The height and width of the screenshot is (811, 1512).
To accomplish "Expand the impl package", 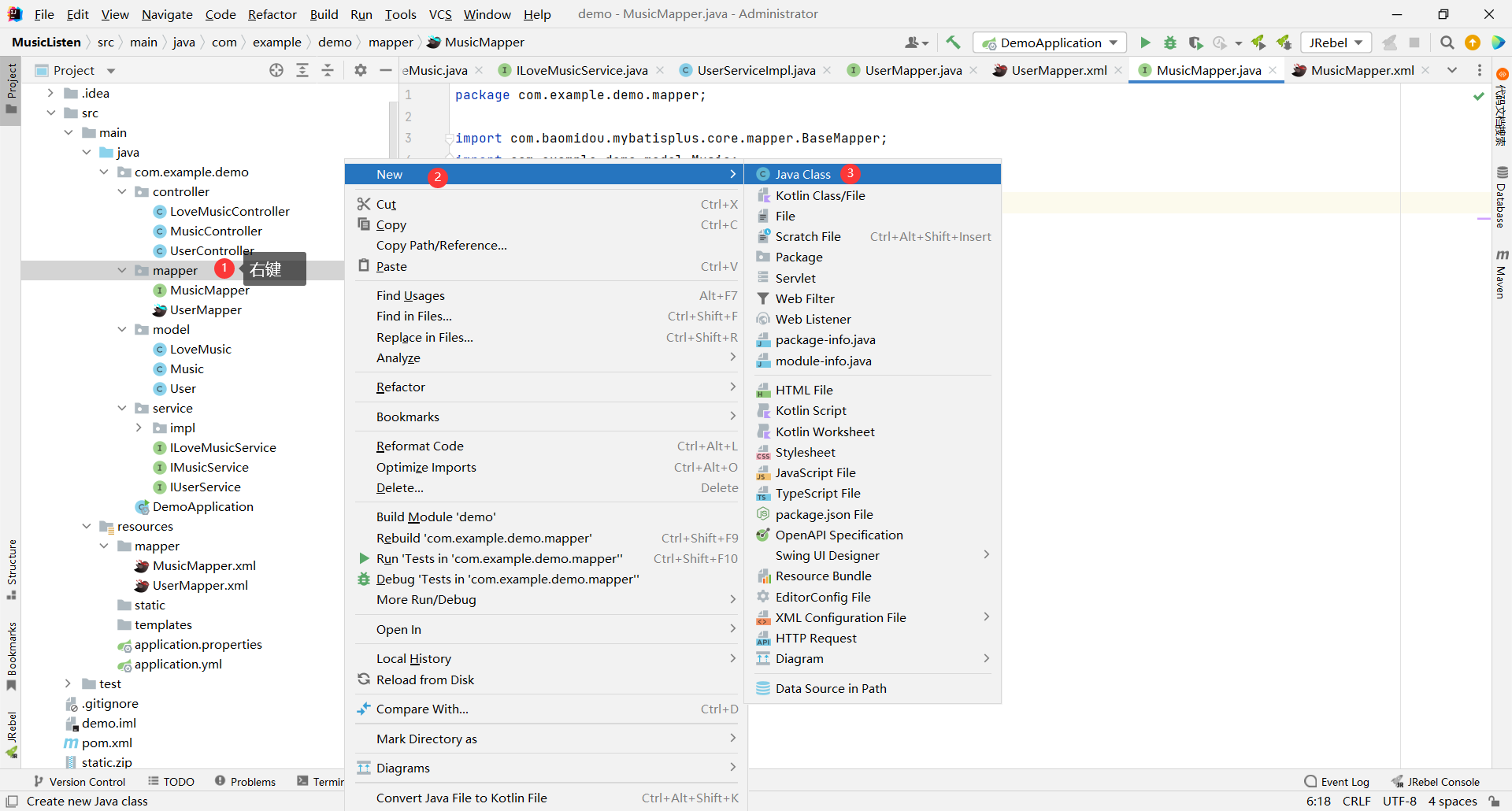I will 139,428.
